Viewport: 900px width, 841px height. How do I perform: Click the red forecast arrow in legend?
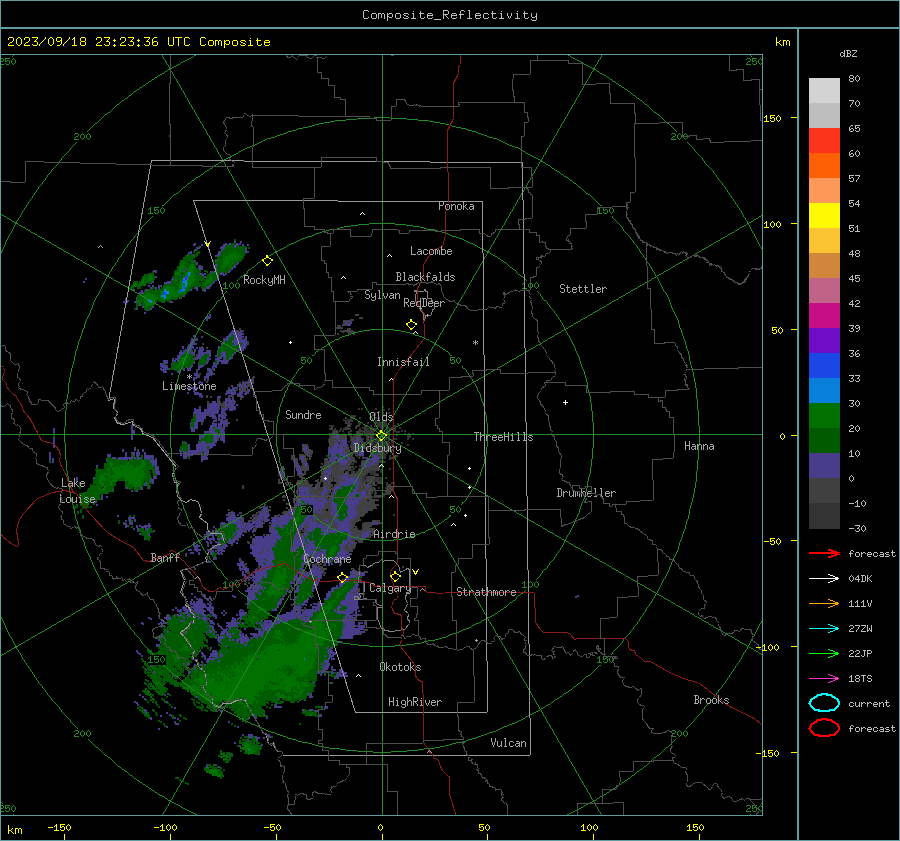pos(824,553)
